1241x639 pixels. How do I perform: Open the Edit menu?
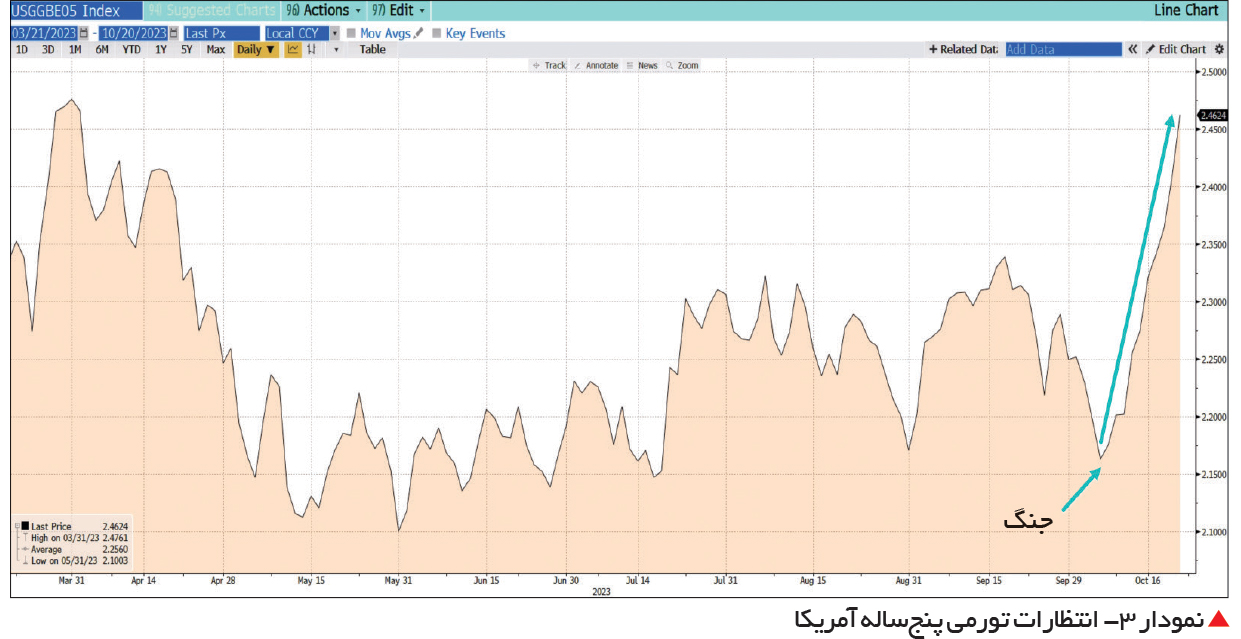coord(398,10)
